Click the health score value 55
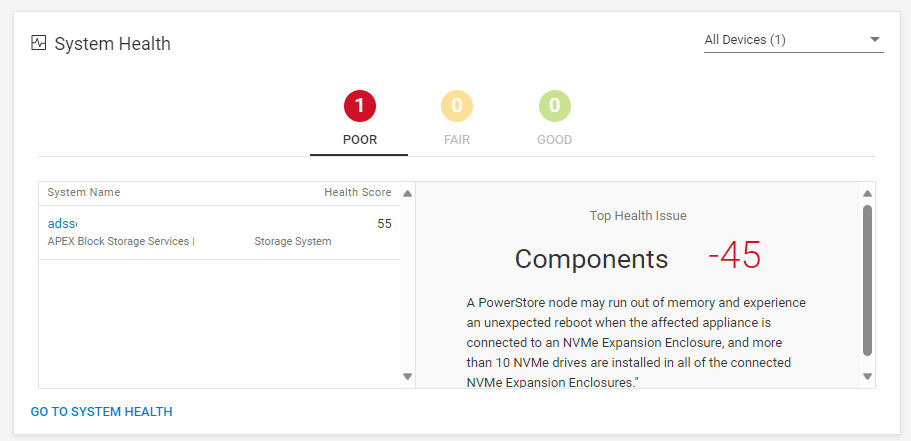This screenshot has width=911, height=441. (384, 224)
